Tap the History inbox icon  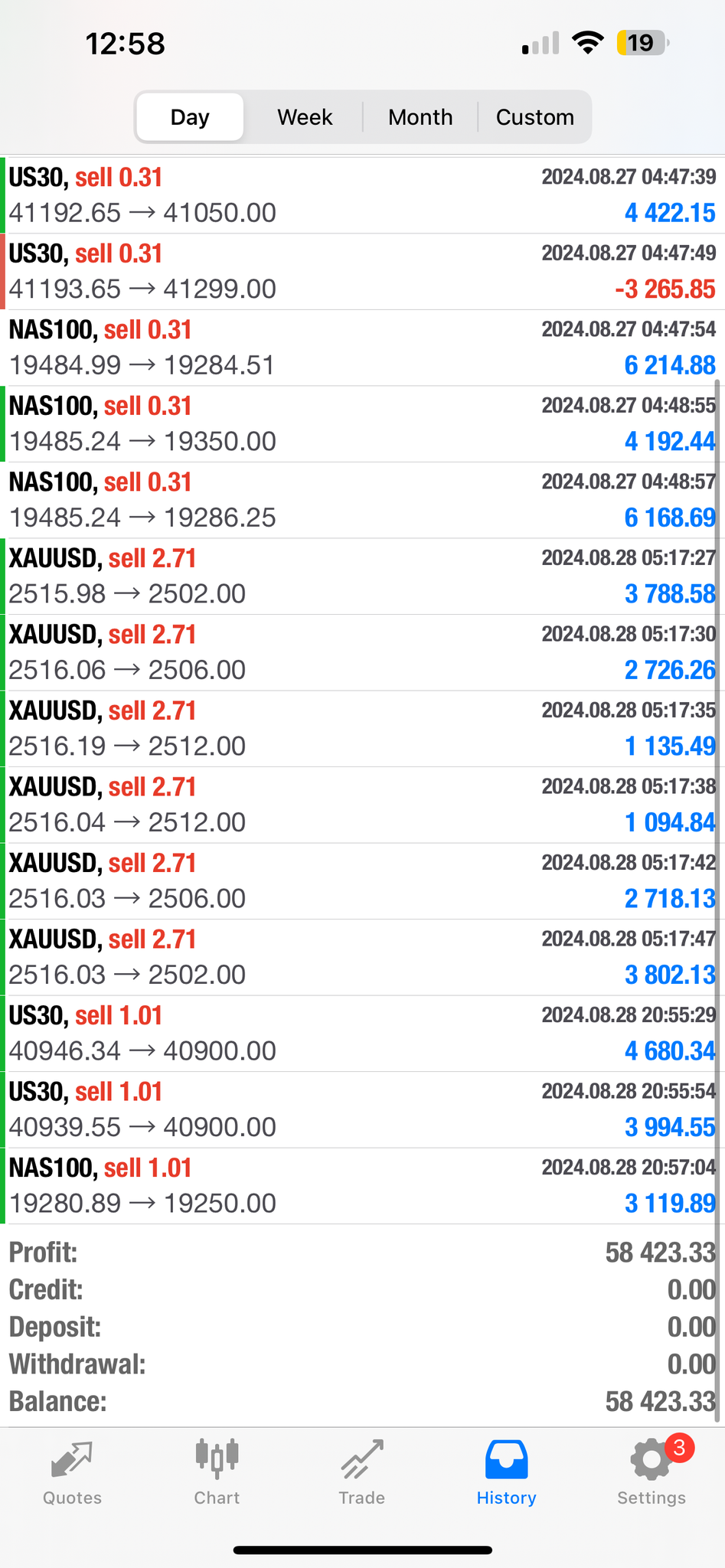506,1459
